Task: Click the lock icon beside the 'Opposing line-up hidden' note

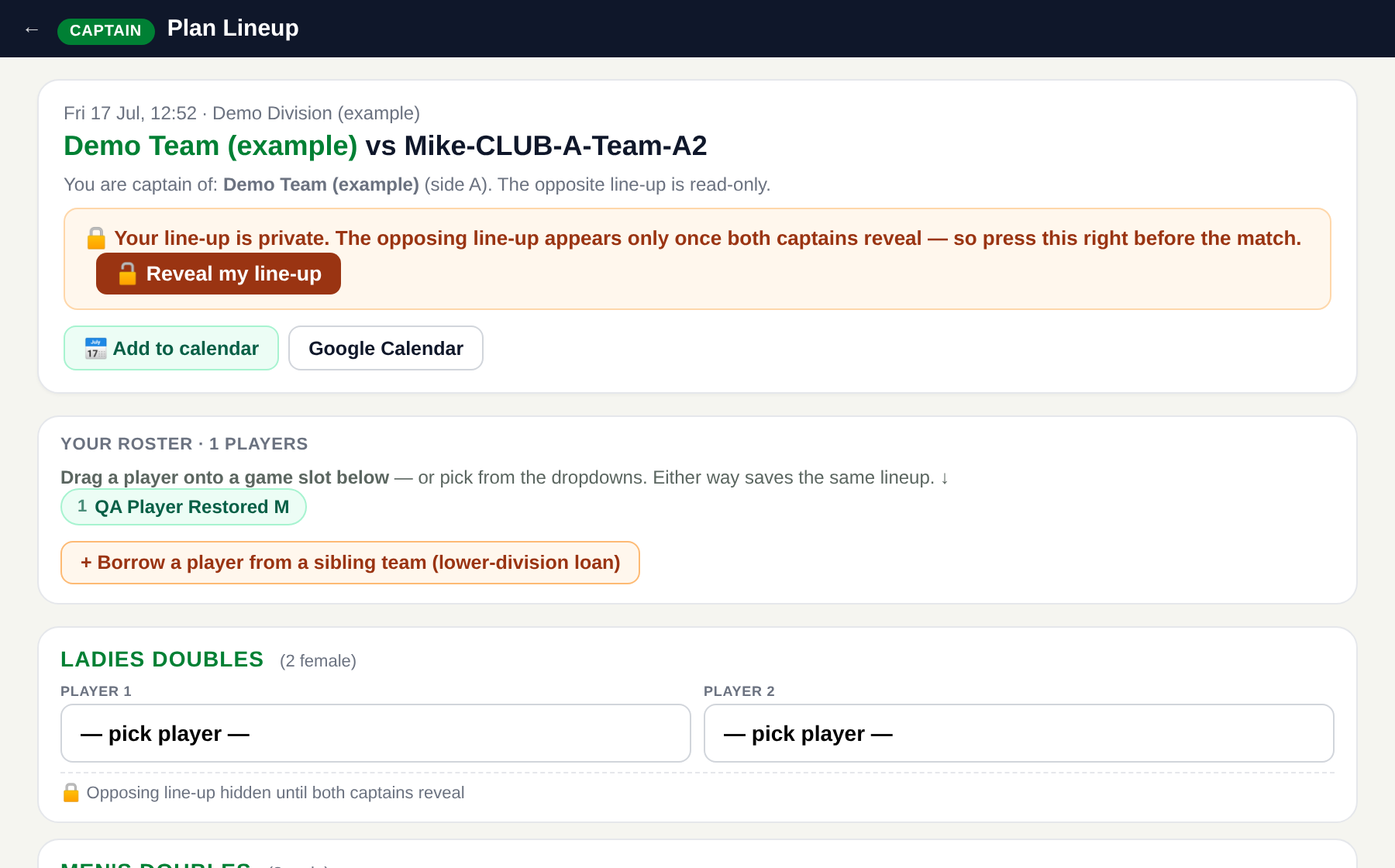Action: tap(71, 792)
